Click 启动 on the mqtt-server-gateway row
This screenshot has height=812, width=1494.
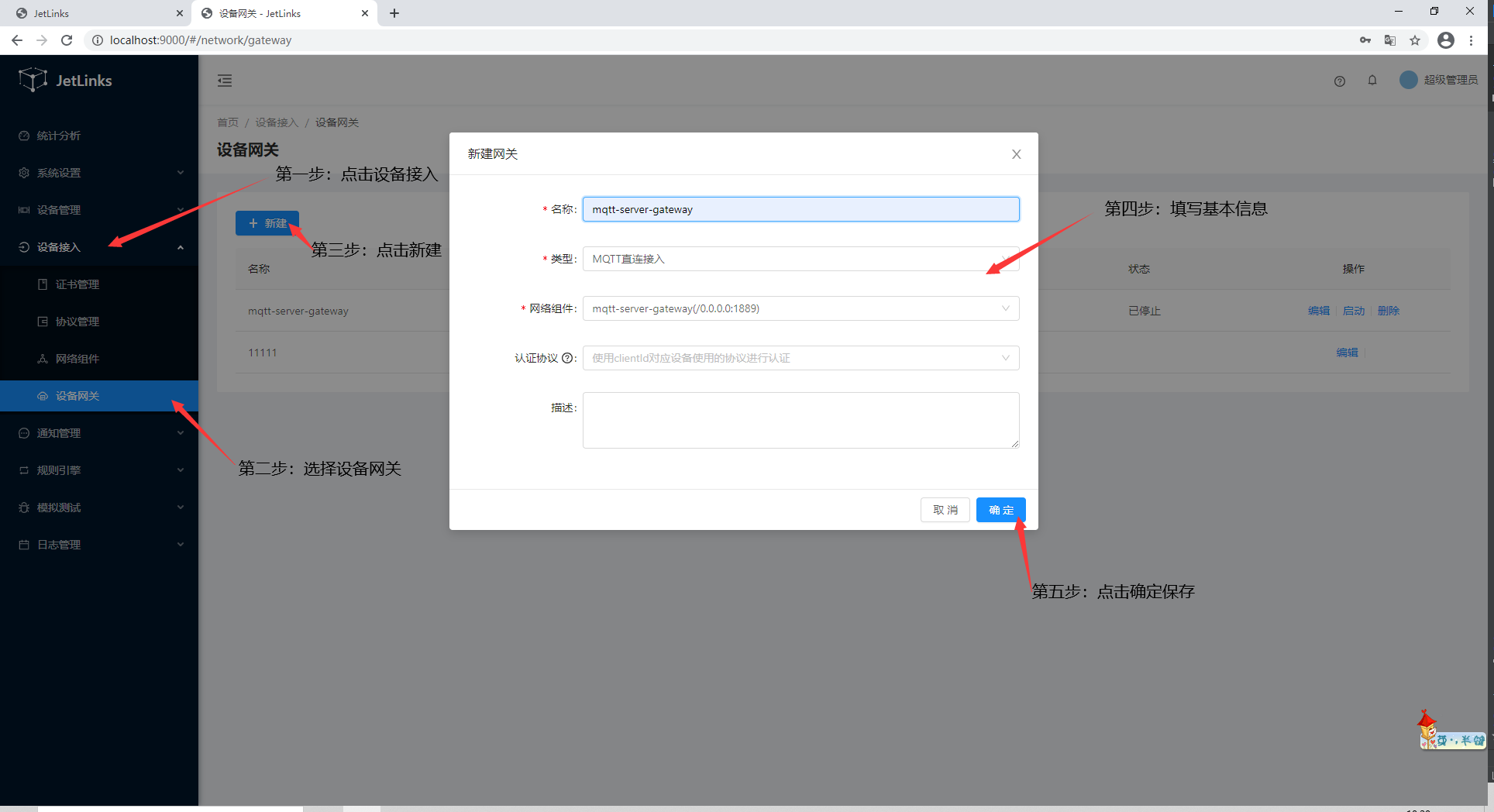(x=1353, y=311)
